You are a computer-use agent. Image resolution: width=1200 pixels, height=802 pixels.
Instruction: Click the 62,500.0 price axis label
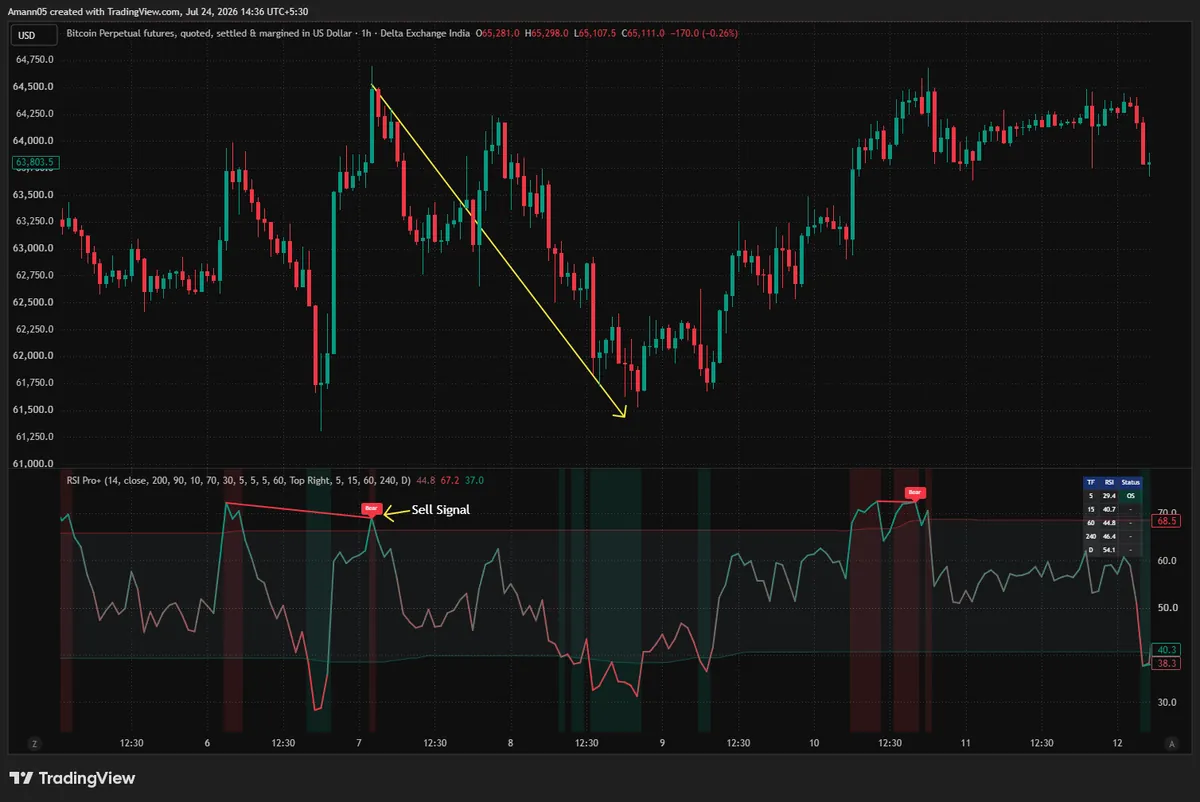33,302
